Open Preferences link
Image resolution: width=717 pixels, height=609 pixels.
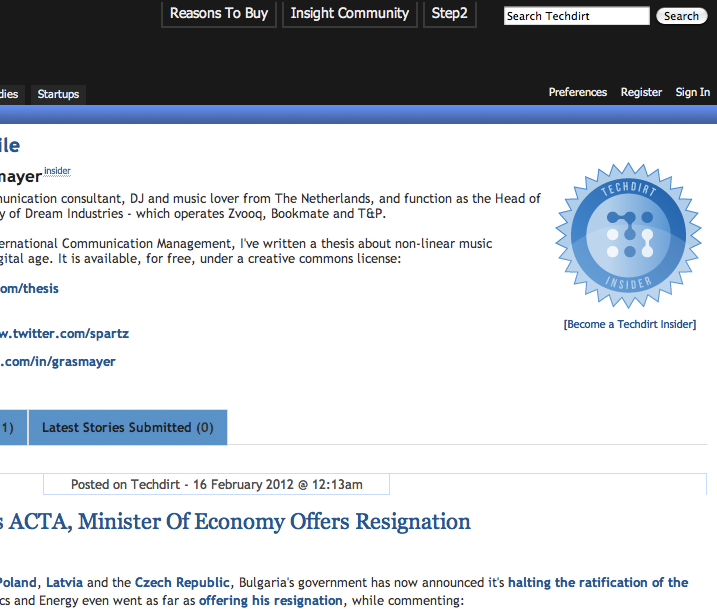[578, 92]
